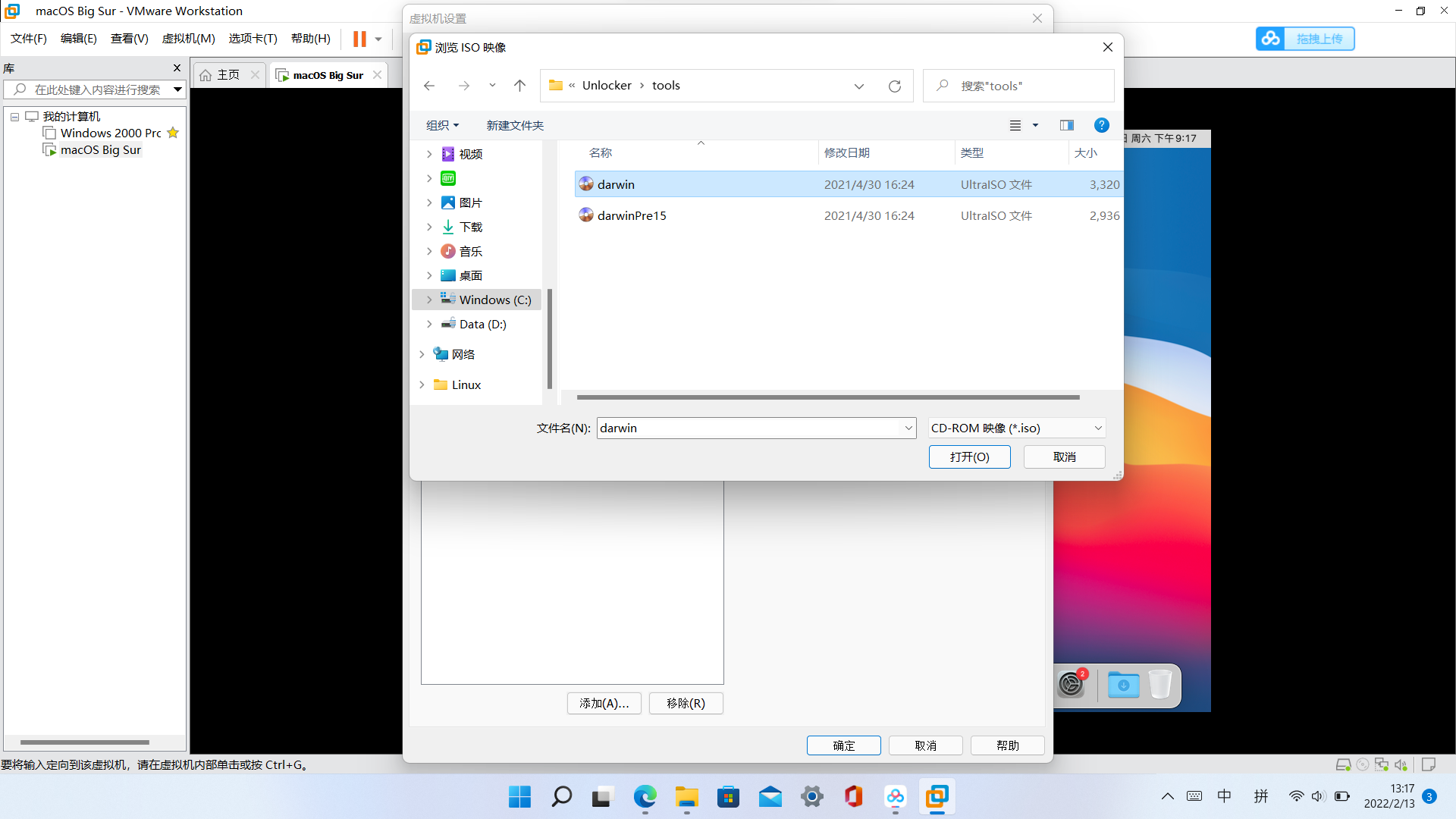Viewport: 1456px width, 819px height.
Task: Click the file list horizontal scrollbar
Action: (x=827, y=397)
